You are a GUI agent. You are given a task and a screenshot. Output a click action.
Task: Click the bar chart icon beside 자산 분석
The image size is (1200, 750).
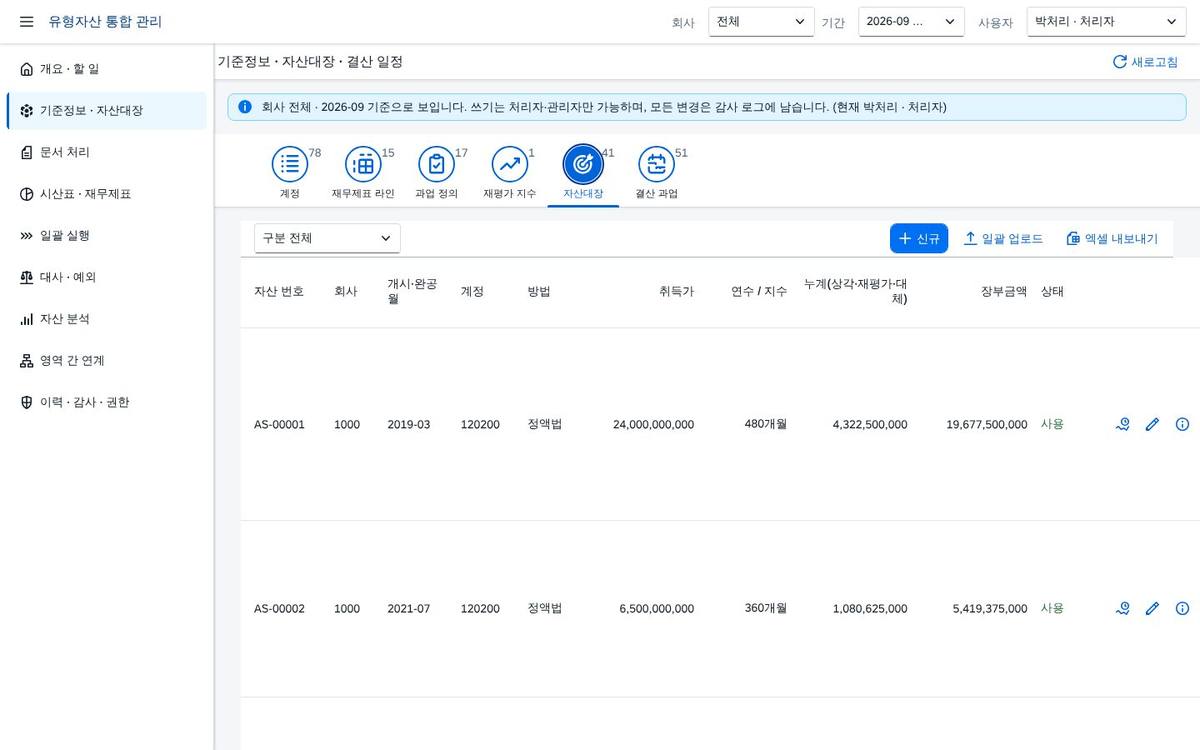pos(27,319)
